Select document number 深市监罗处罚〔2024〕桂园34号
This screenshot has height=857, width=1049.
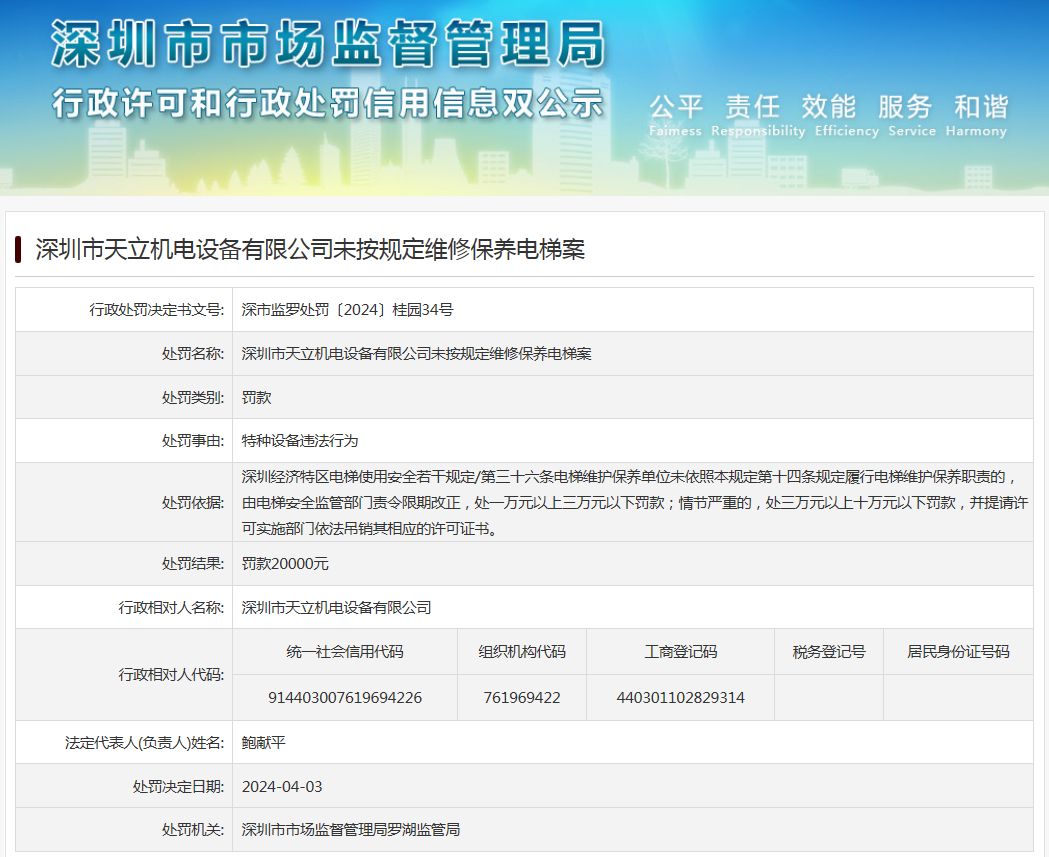(x=347, y=310)
